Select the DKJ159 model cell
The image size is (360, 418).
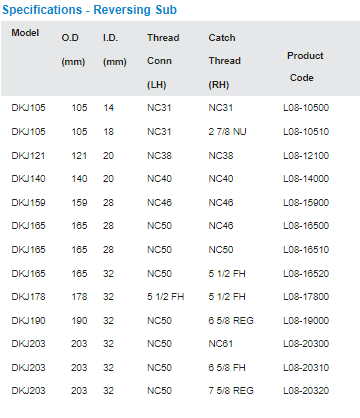tap(28, 203)
